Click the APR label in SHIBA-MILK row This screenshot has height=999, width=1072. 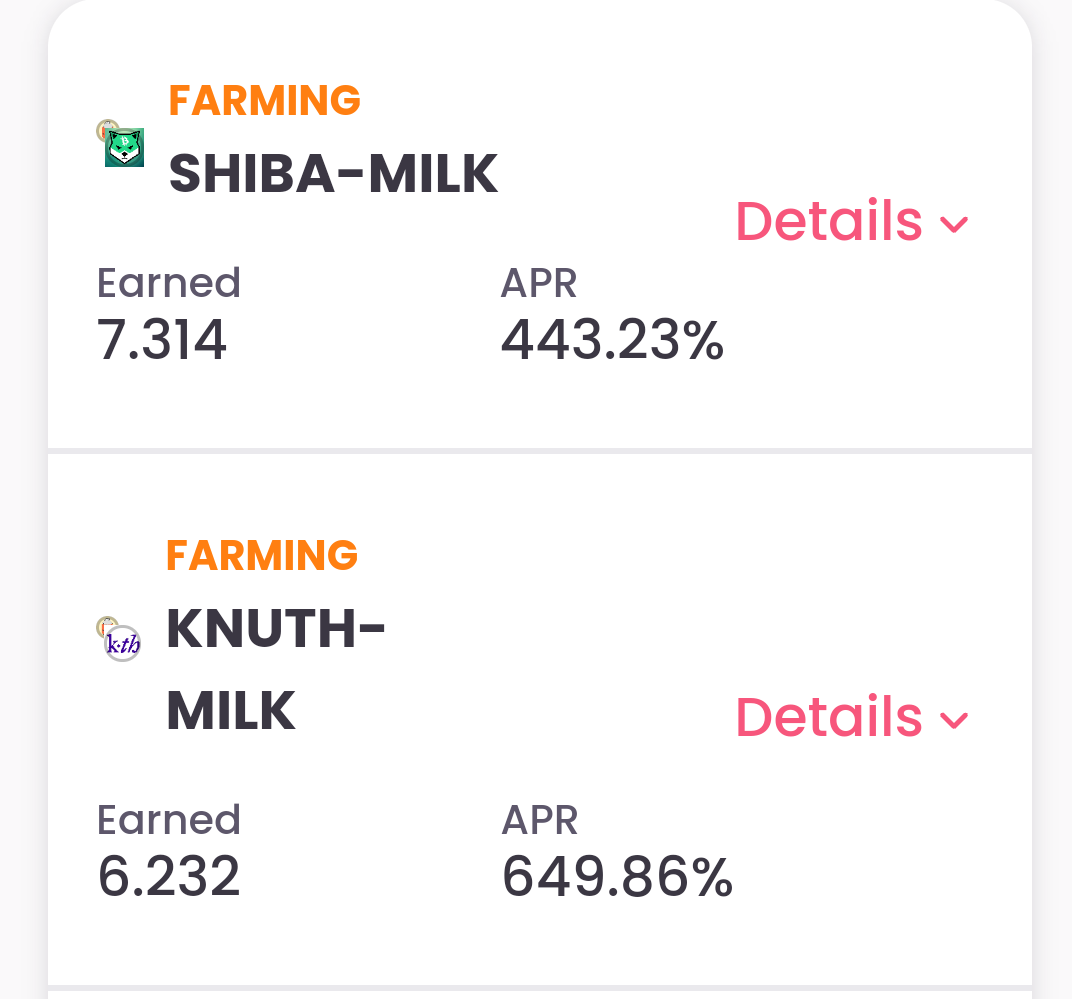539,282
